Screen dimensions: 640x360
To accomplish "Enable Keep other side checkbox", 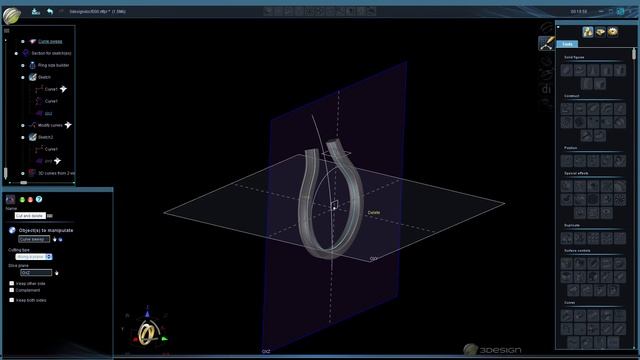I will click(11, 283).
